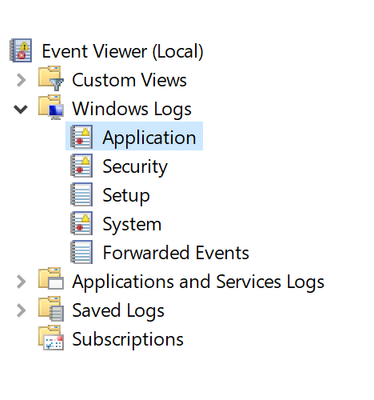
Task: Open the System log label
Action: point(132,224)
